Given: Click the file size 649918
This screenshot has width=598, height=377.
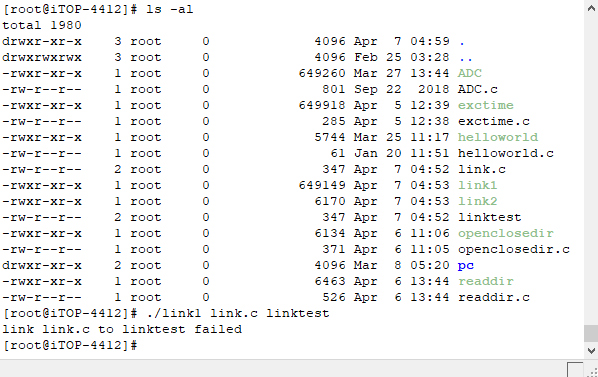Looking at the screenshot, I should (x=322, y=105).
